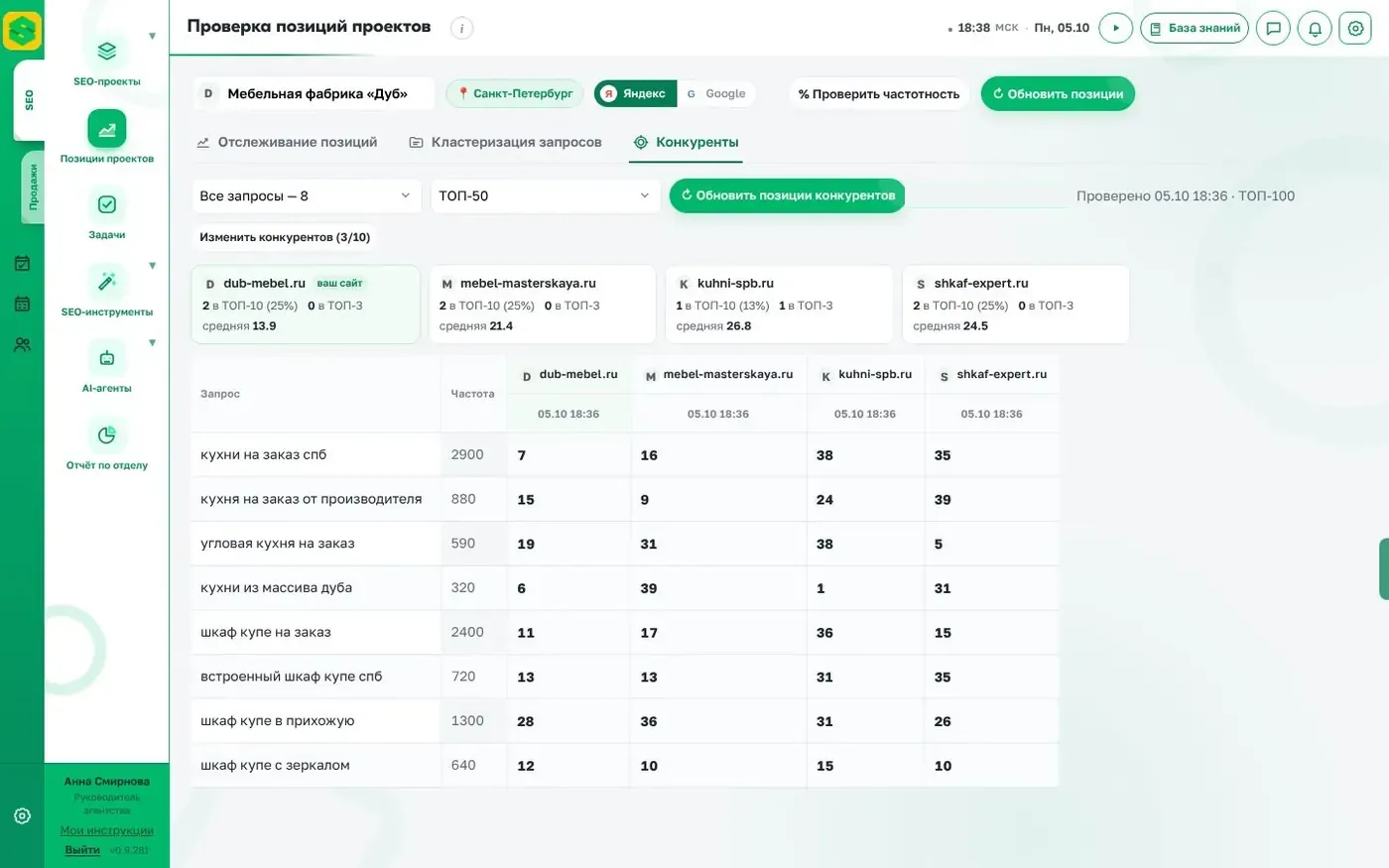Expand the AI-агенты submenu arrow
1389x868 pixels.
(x=152, y=343)
